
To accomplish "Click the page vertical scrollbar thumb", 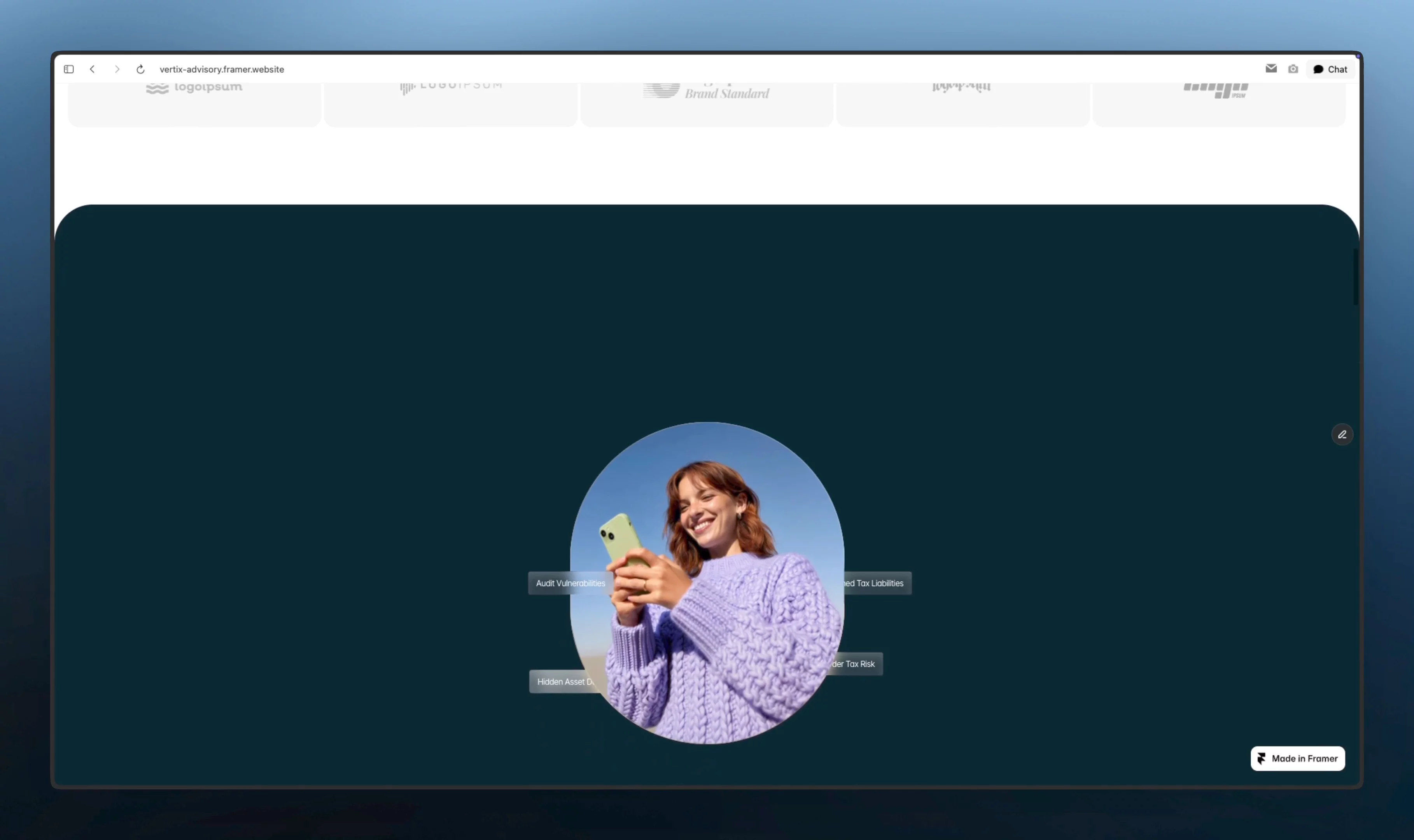I will (x=1356, y=276).
